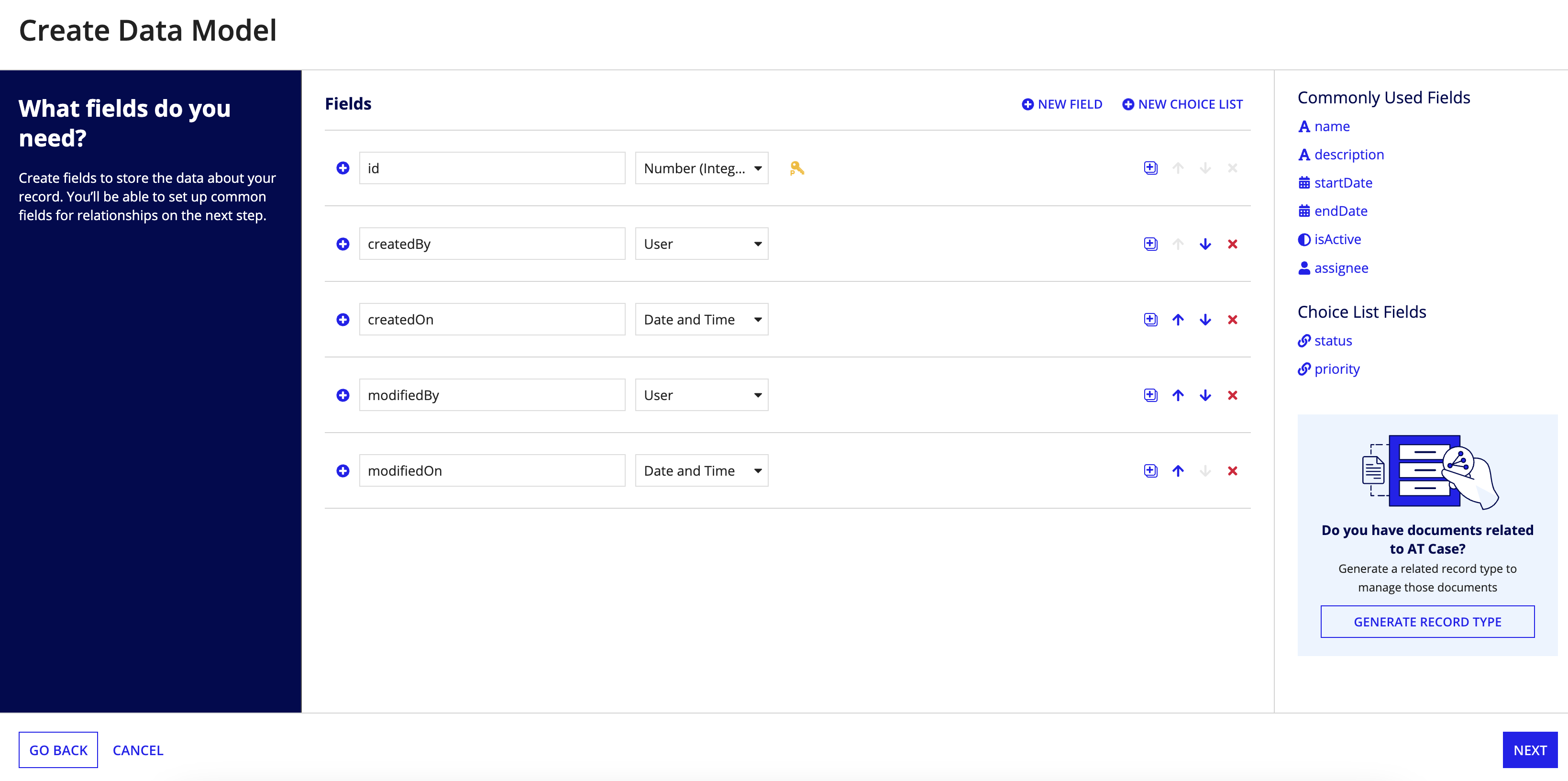Expand the modifiedOn row plus icon
Image resolution: width=1568 pixels, height=781 pixels.
pos(342,470)
